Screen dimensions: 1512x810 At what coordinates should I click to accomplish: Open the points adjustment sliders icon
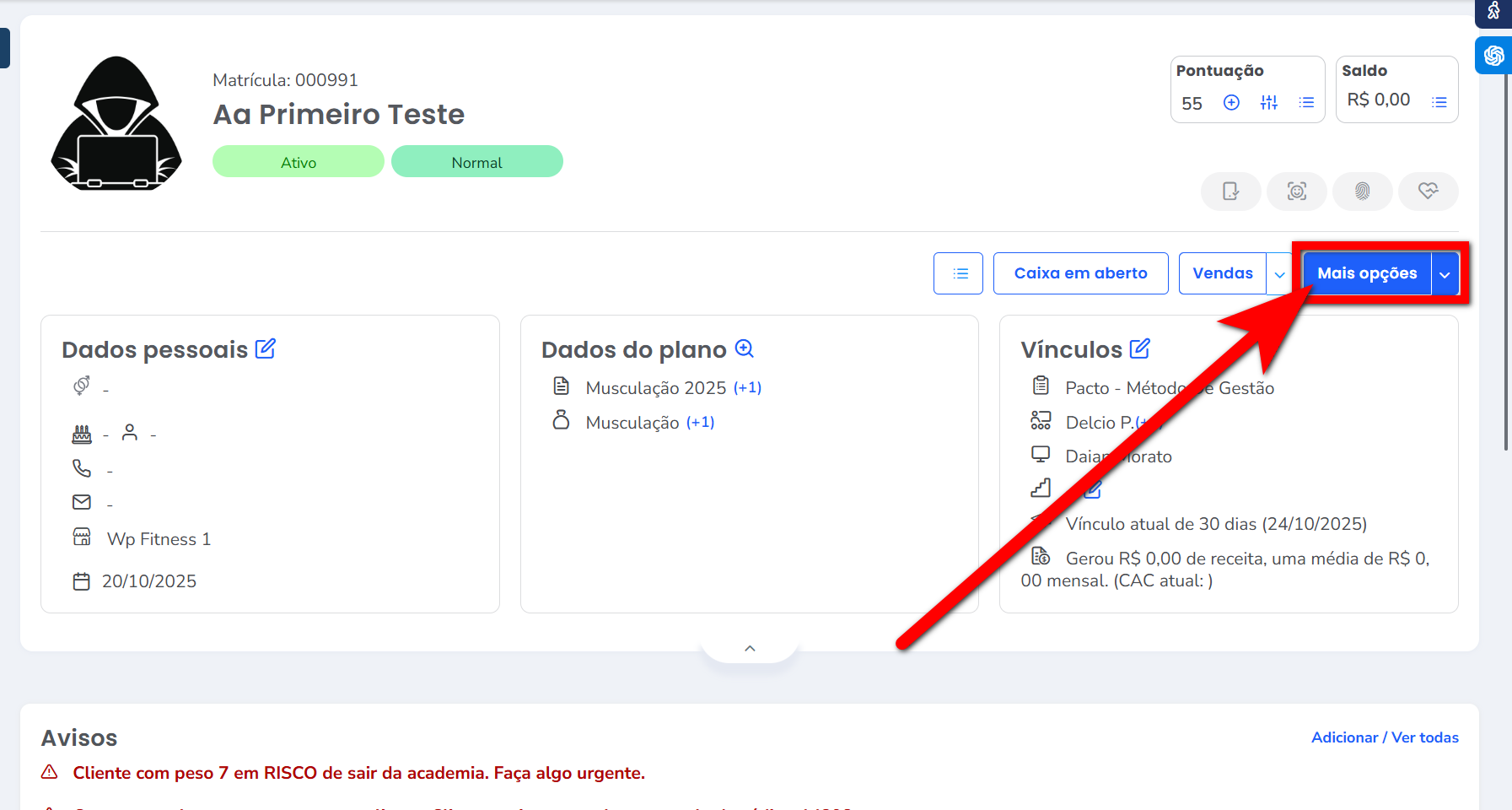(x=1269, y=103)
